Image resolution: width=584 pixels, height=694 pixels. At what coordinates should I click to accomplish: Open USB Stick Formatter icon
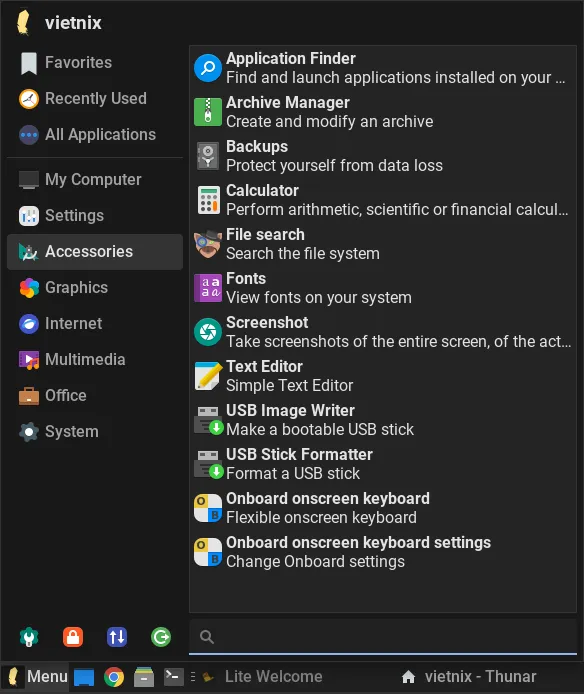pyautogui.click(x=209, y=464)
